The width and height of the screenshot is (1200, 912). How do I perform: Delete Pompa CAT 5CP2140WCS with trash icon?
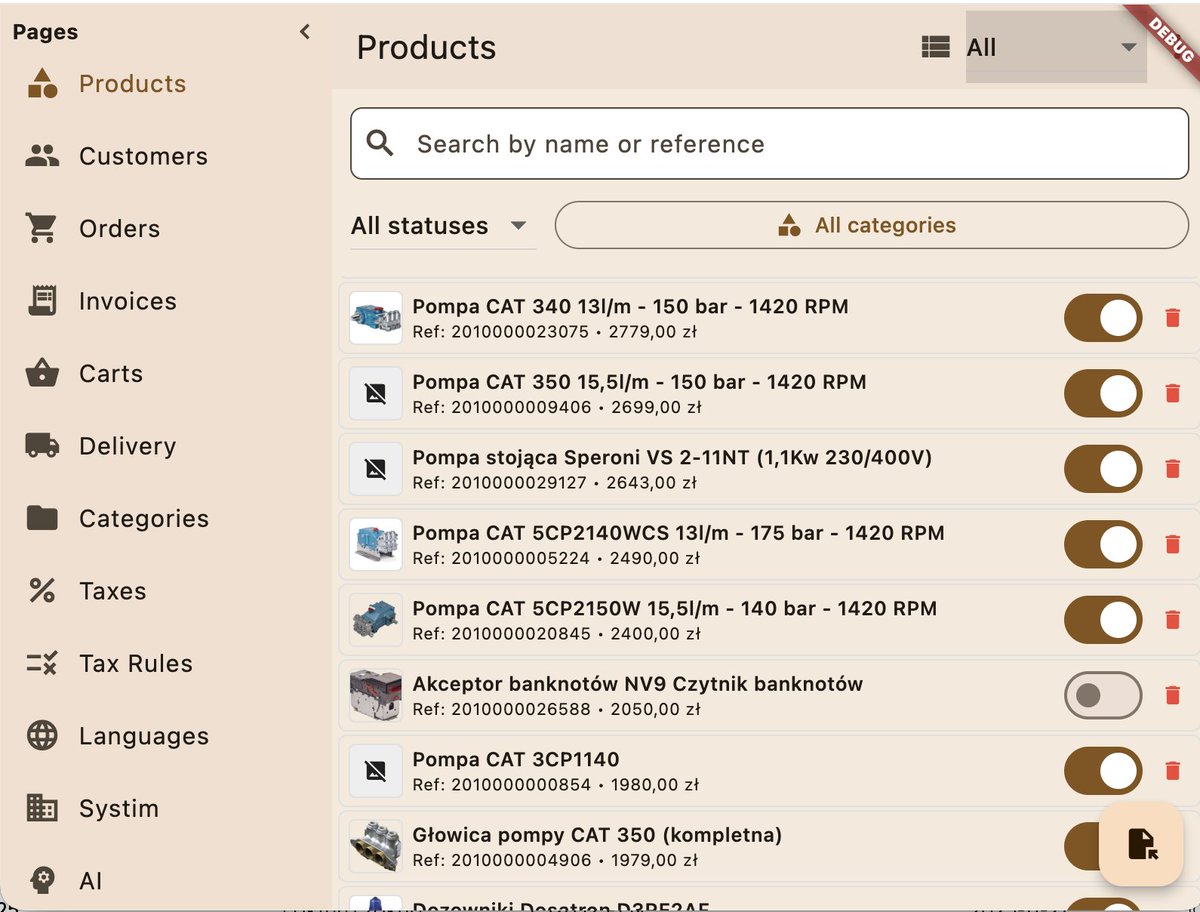pos(1173,544)
